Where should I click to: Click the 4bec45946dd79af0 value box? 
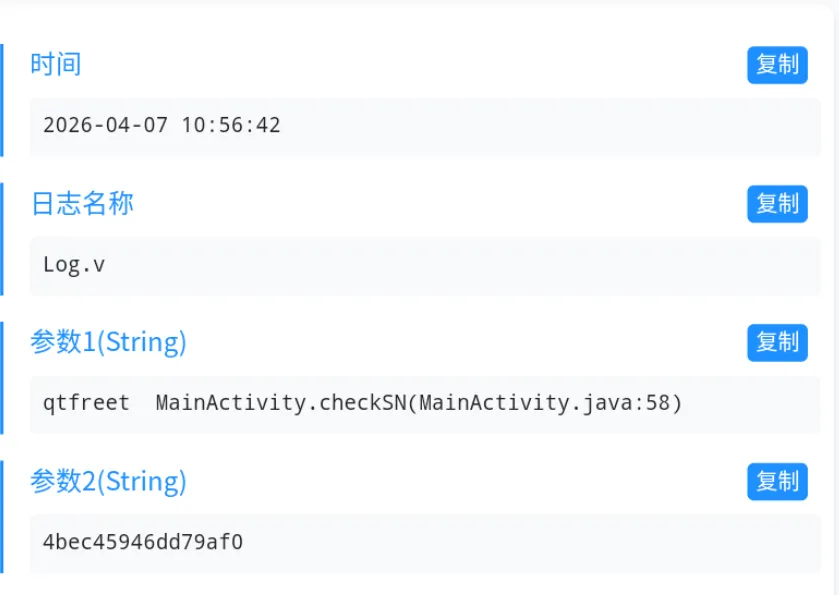coord(425,543)
